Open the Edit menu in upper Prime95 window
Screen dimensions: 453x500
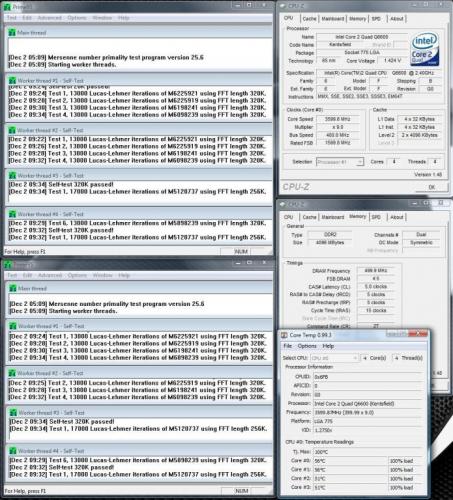(x=27, y=18)
